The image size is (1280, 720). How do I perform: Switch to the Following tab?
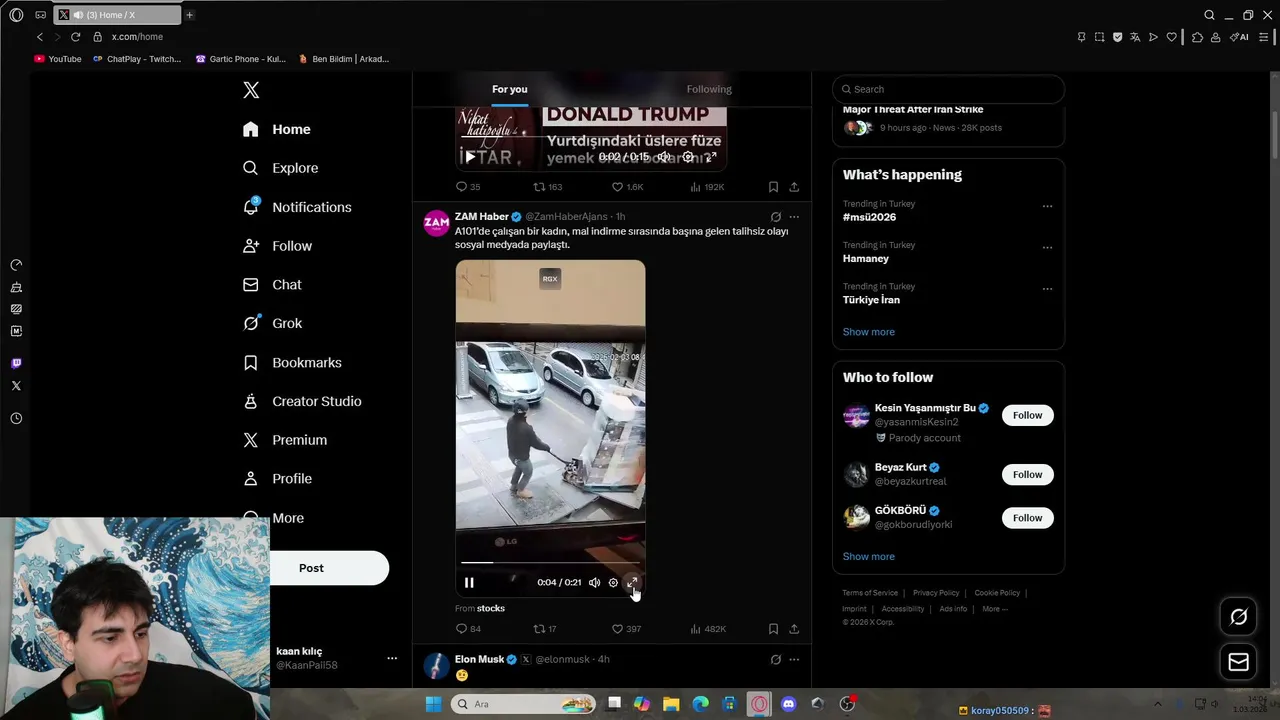pyautogui.click(x=709, y=89)
